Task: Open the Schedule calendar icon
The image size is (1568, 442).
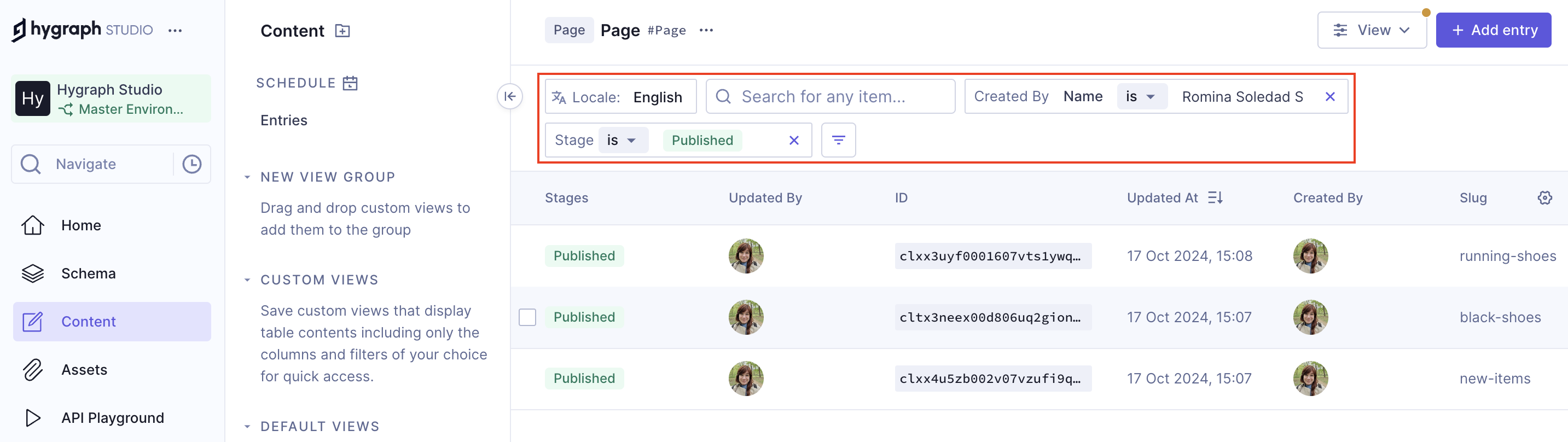Action: coord(350,83)
